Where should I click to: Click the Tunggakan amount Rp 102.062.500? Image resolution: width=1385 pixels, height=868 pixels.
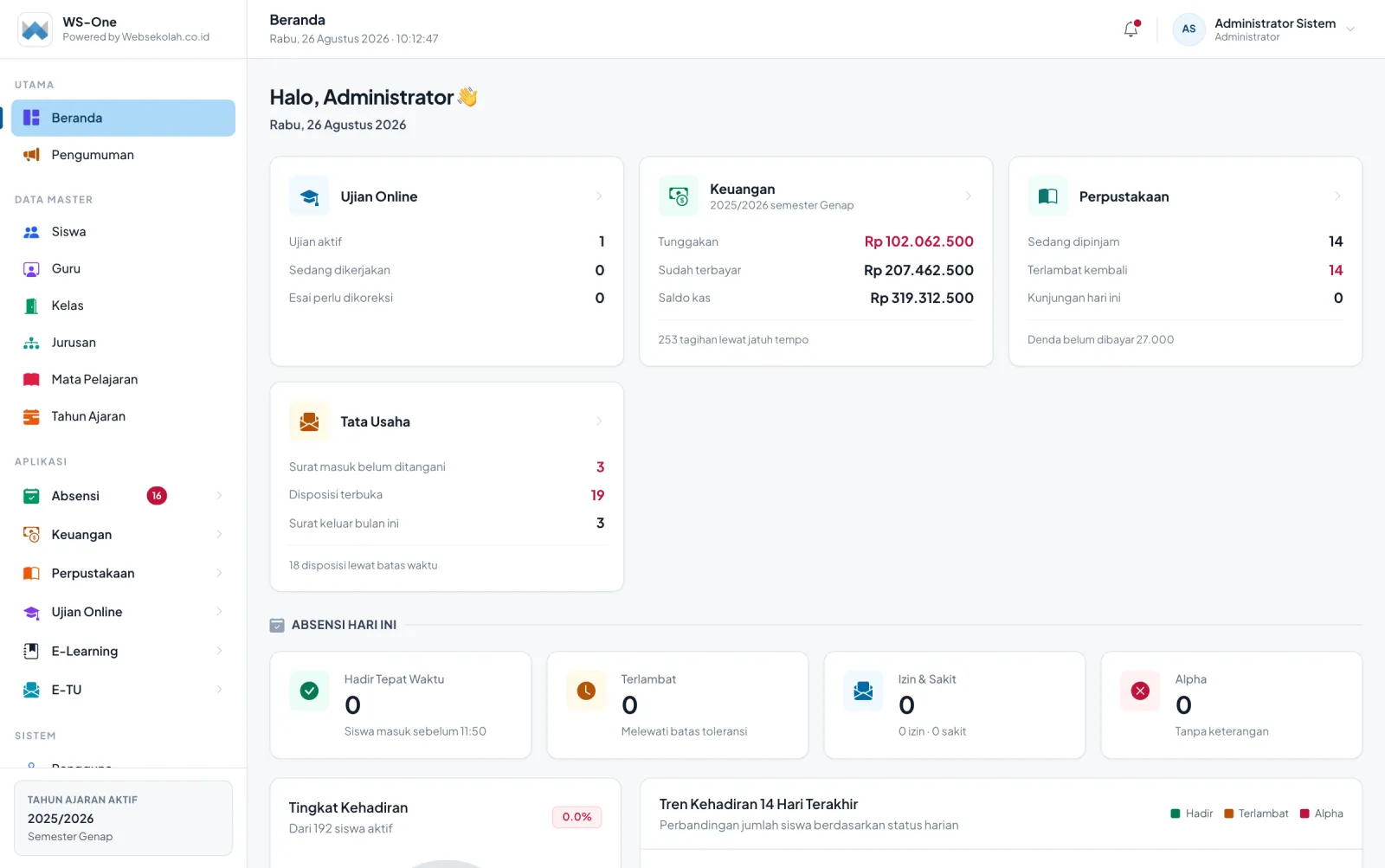[918, 241]
